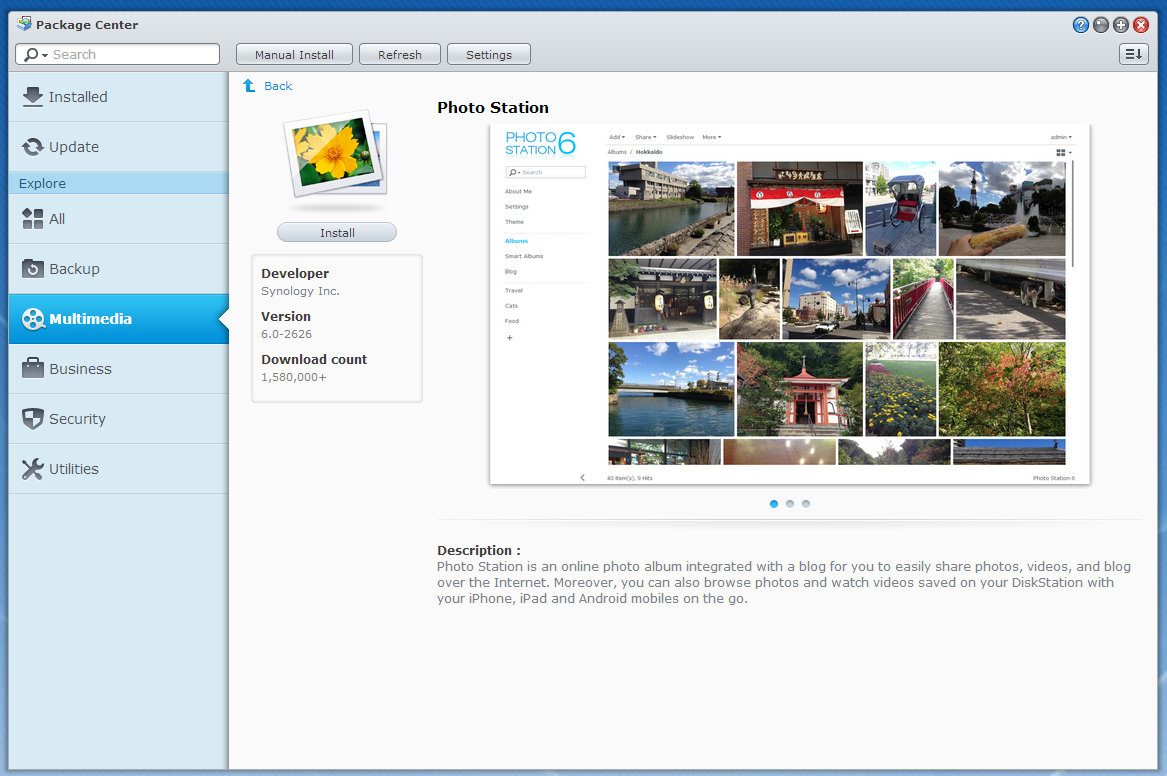This screenshot has width=1167, height=776.
Task: Click the Package Center title icon
Action: point(25,24)
